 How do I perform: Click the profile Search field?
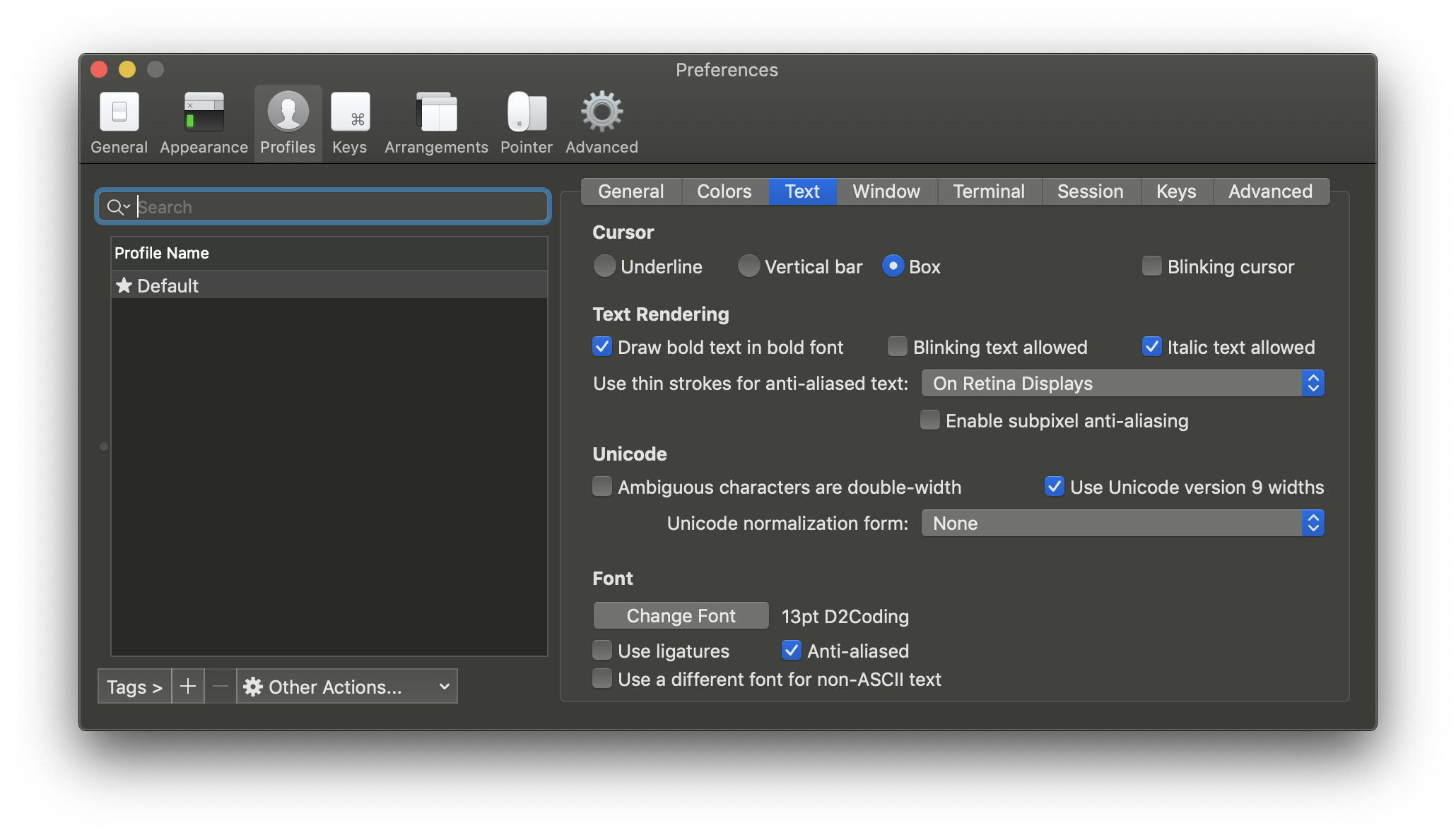339,207
